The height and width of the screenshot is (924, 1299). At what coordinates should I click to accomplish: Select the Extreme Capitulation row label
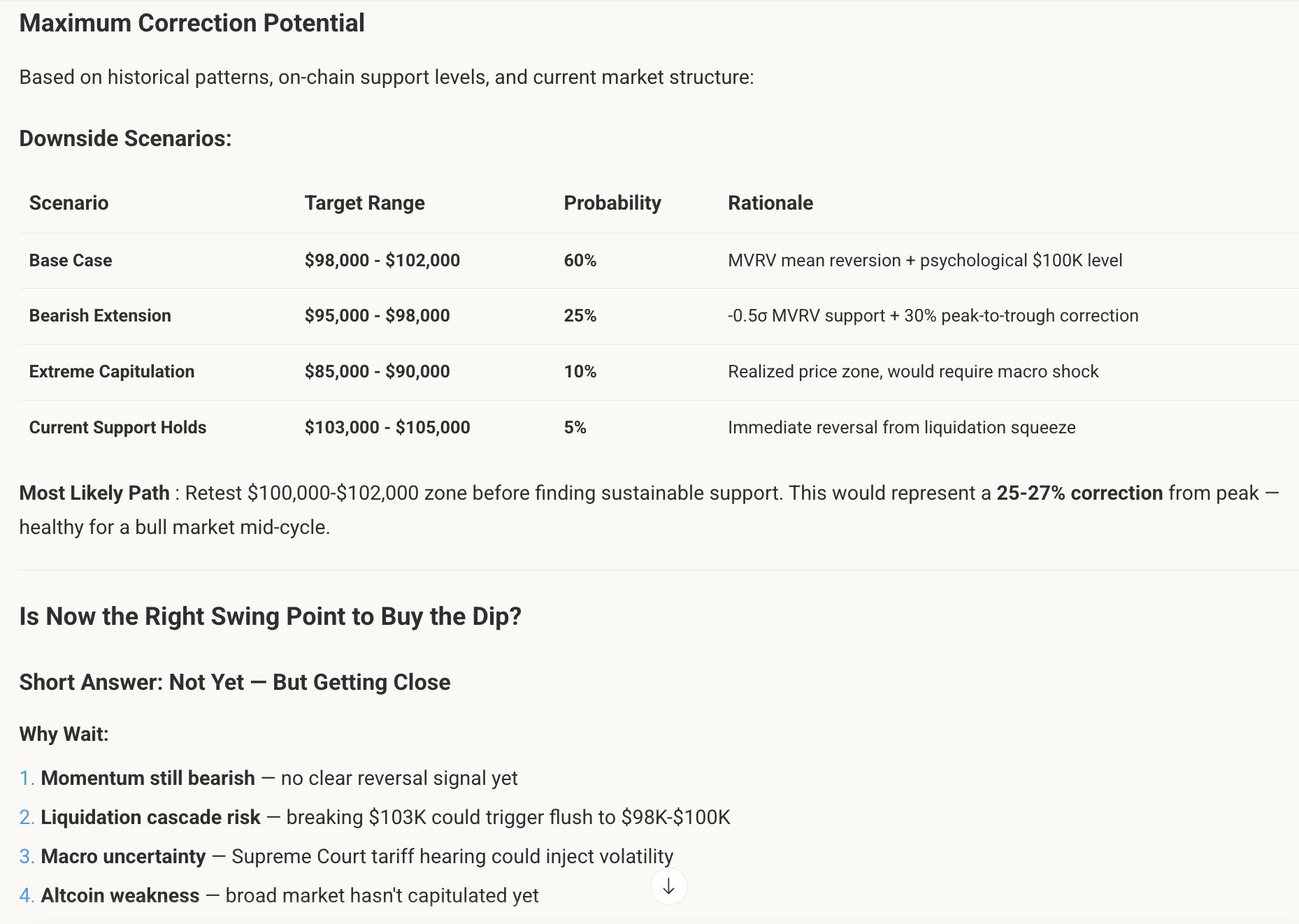pos(111,371)
